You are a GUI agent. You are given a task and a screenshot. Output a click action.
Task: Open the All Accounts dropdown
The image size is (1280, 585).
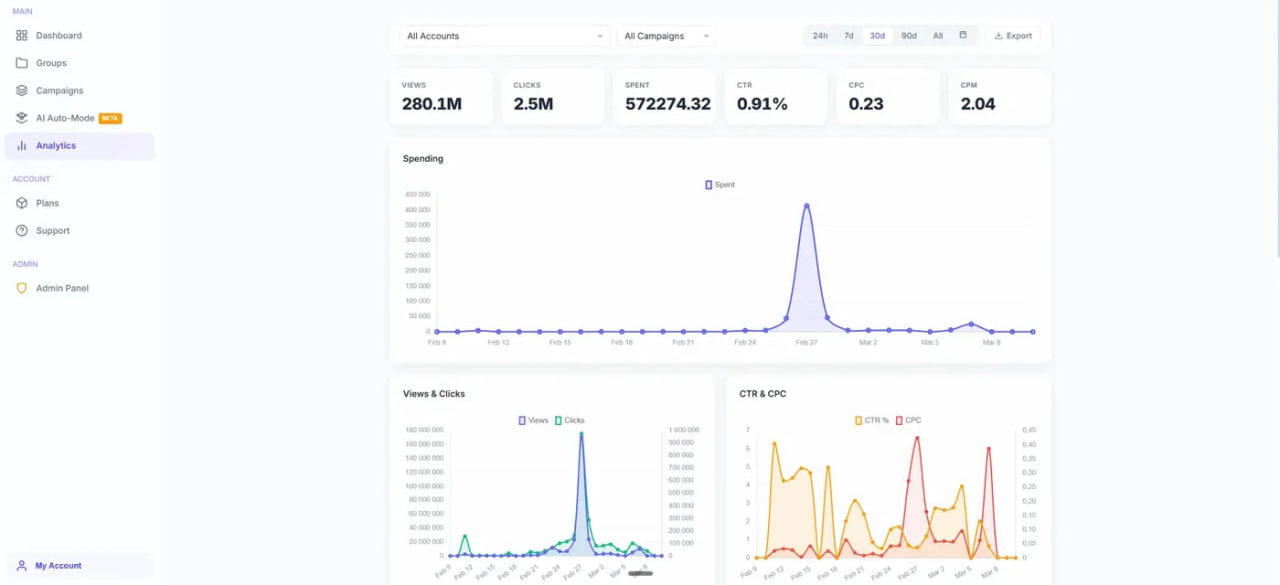tap(505, 36)
